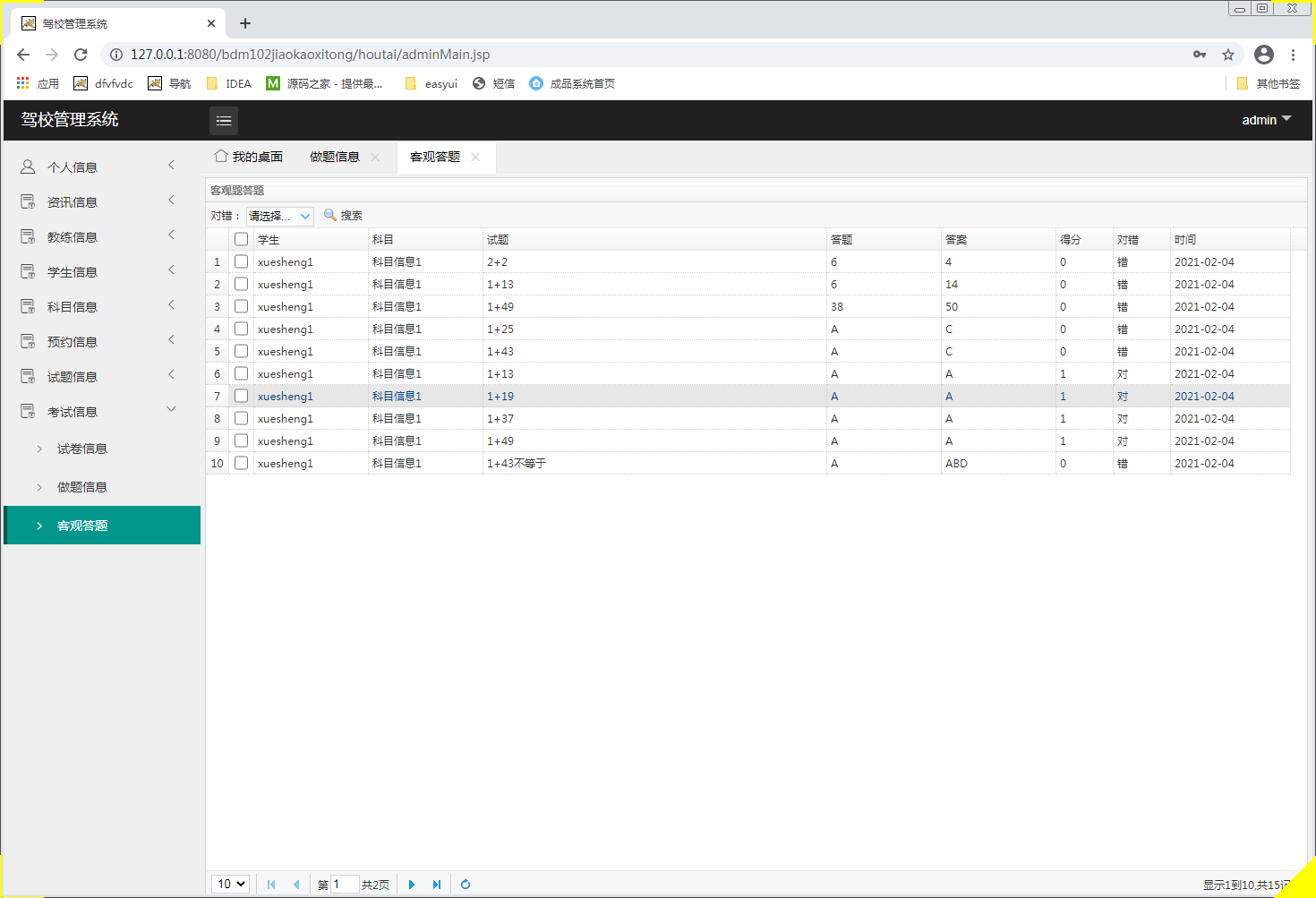1316x898 pixels.
Task: Tick the select-all checkbox in the table header
Action: click(241, 239)
